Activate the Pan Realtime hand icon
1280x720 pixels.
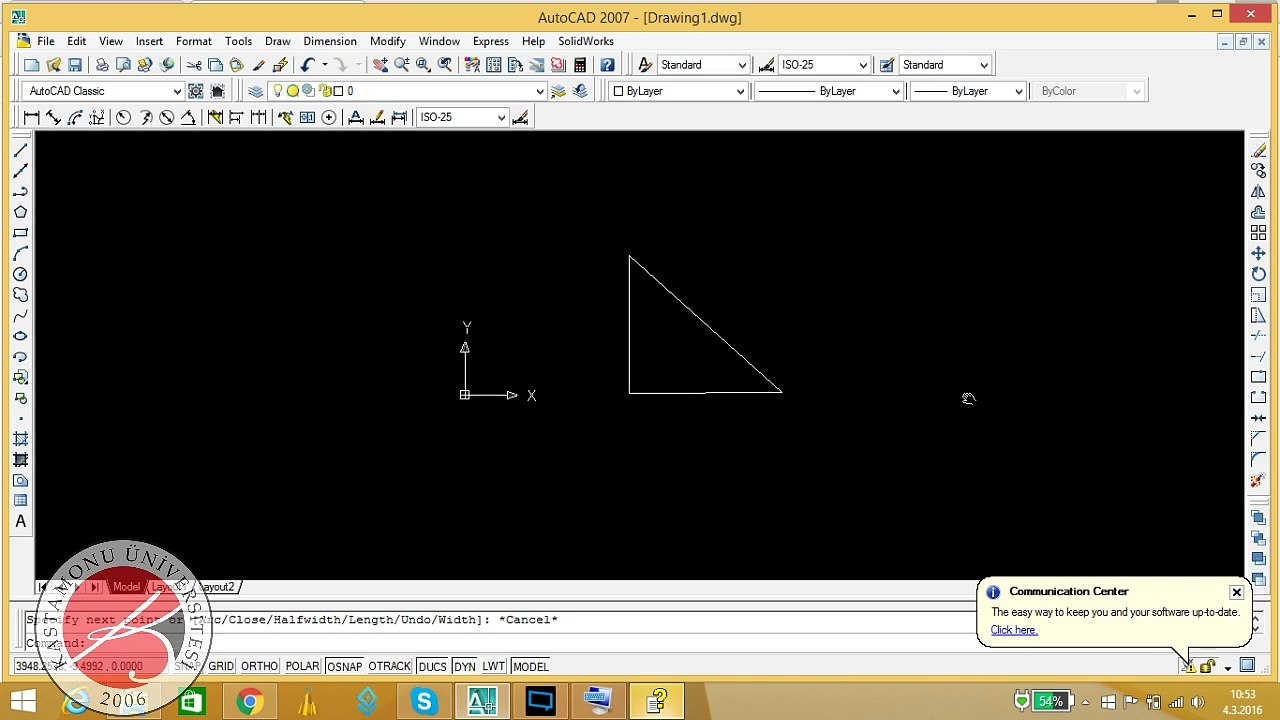point(380,65)
